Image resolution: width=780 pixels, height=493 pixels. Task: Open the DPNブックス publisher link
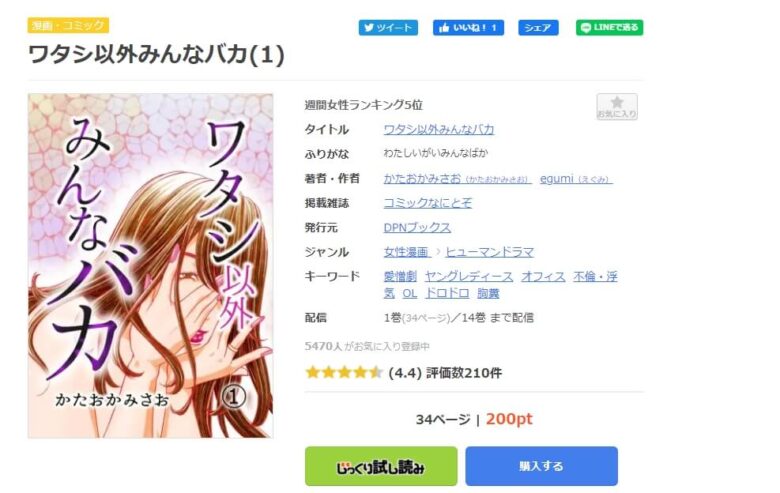417,227
